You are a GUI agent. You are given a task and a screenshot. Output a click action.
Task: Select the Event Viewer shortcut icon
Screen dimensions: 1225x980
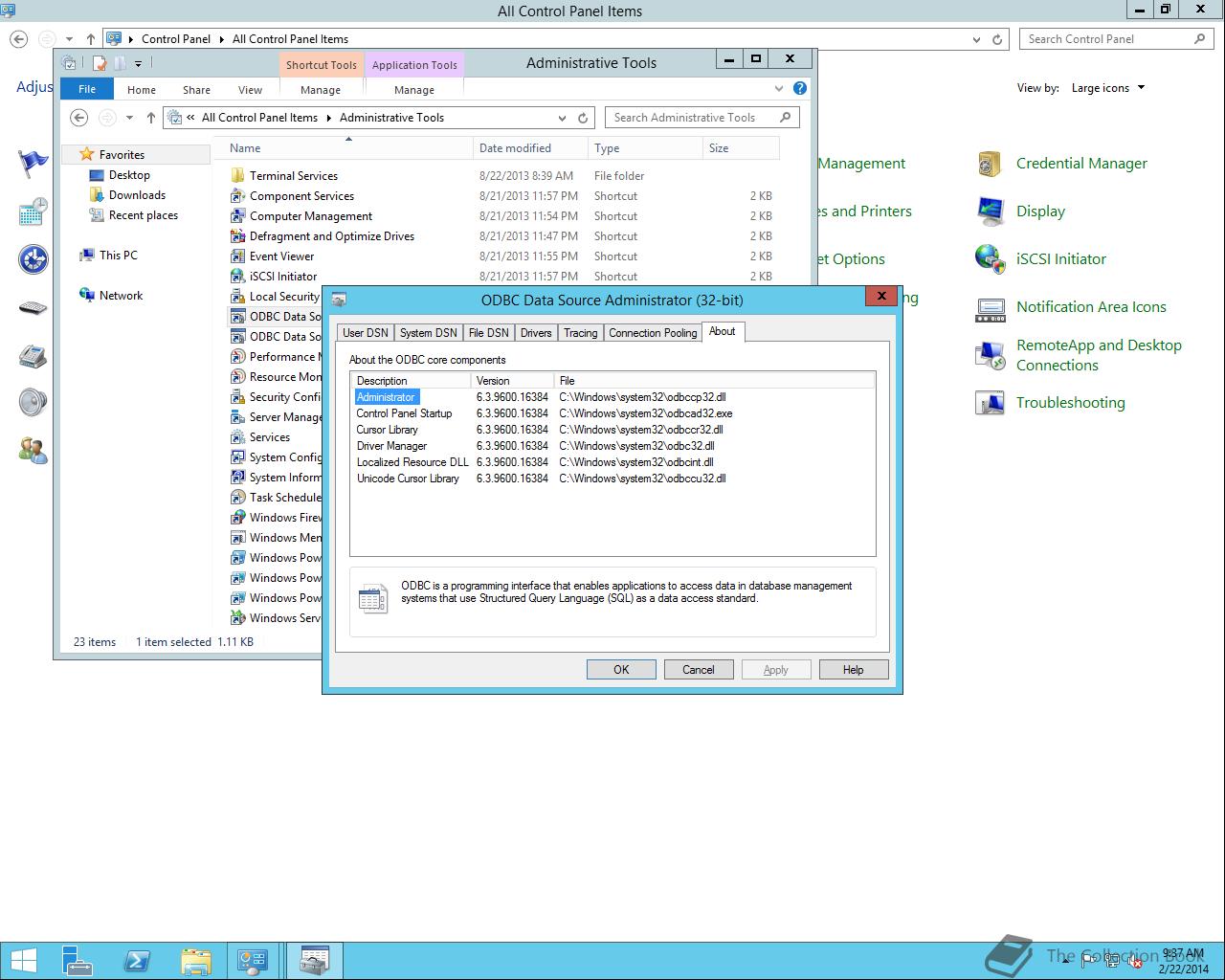(238, 256)
